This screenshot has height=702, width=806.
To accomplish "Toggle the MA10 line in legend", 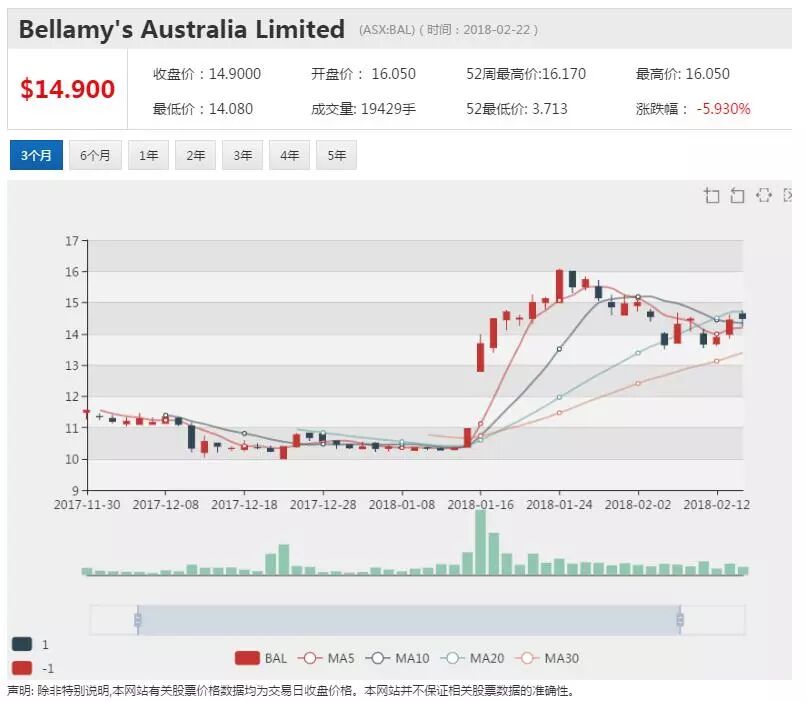I will pyautogui.click(x=397, y=658).
